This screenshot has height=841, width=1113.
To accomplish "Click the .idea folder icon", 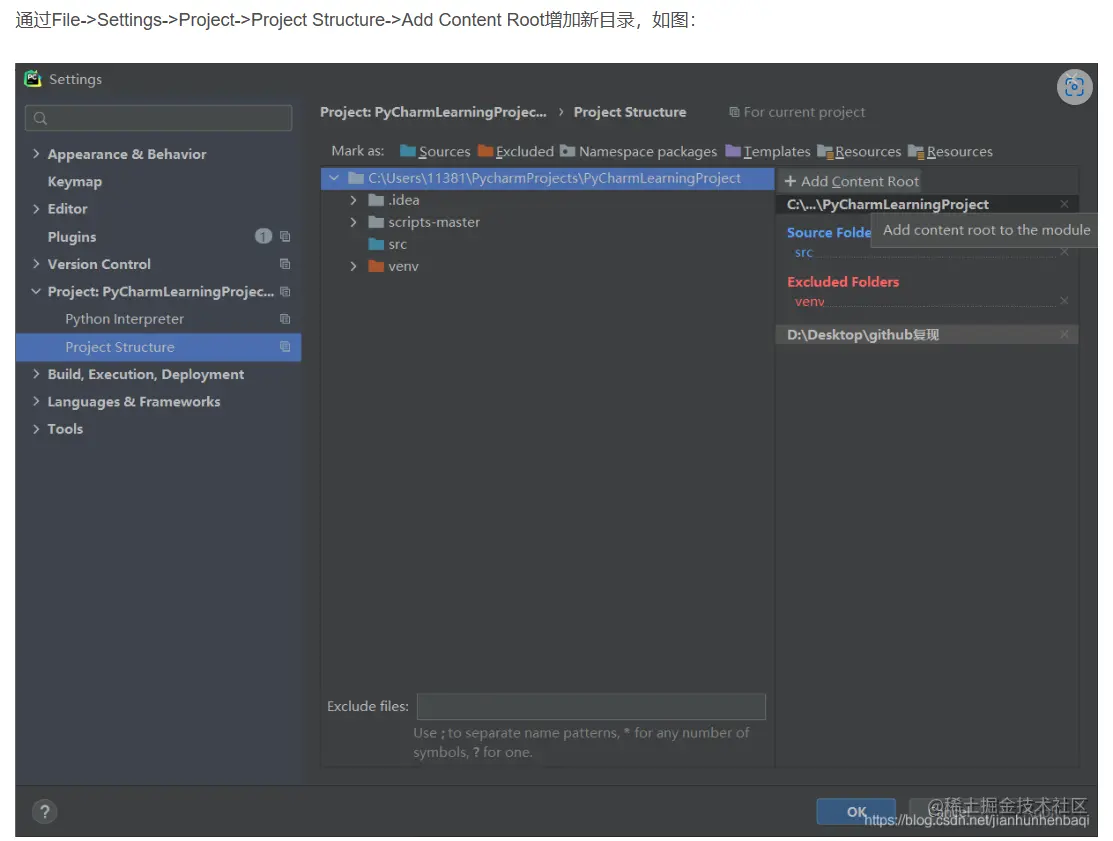I will click(376, 200).
